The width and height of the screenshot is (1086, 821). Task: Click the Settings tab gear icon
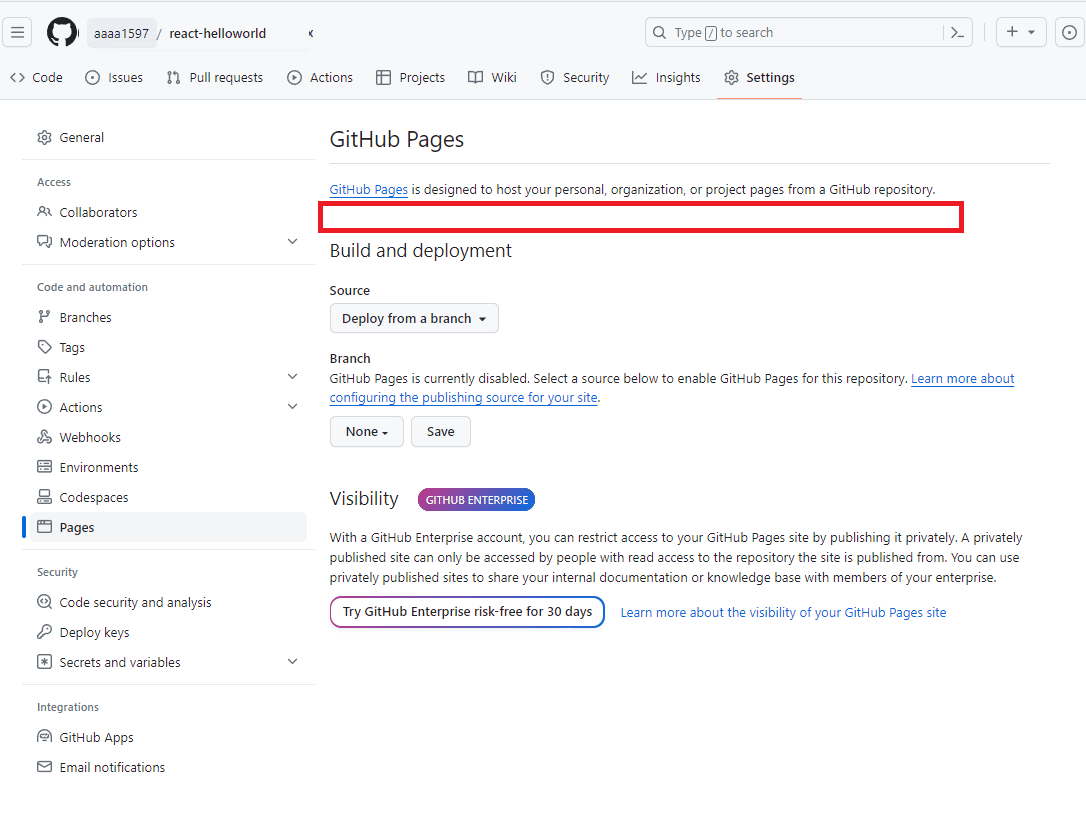731,78
